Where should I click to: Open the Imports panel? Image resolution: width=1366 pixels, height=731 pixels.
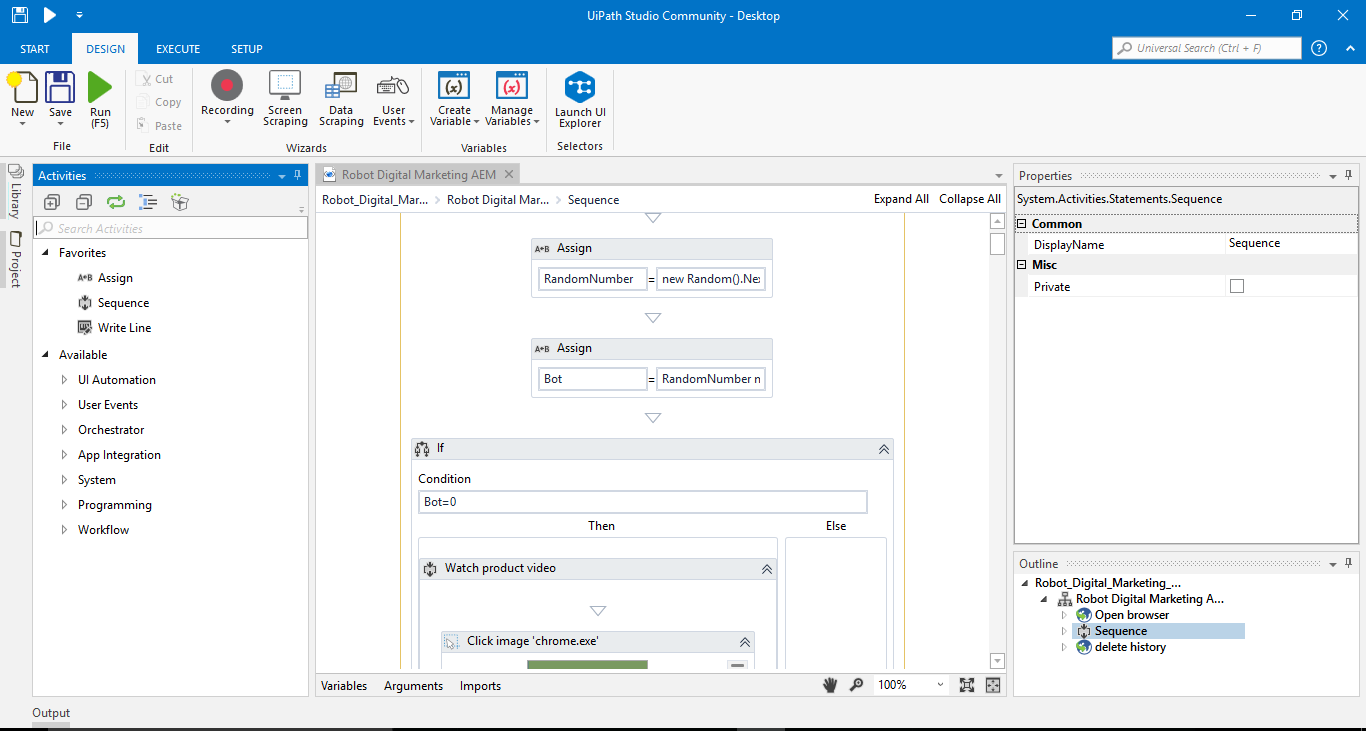point(480,686)
